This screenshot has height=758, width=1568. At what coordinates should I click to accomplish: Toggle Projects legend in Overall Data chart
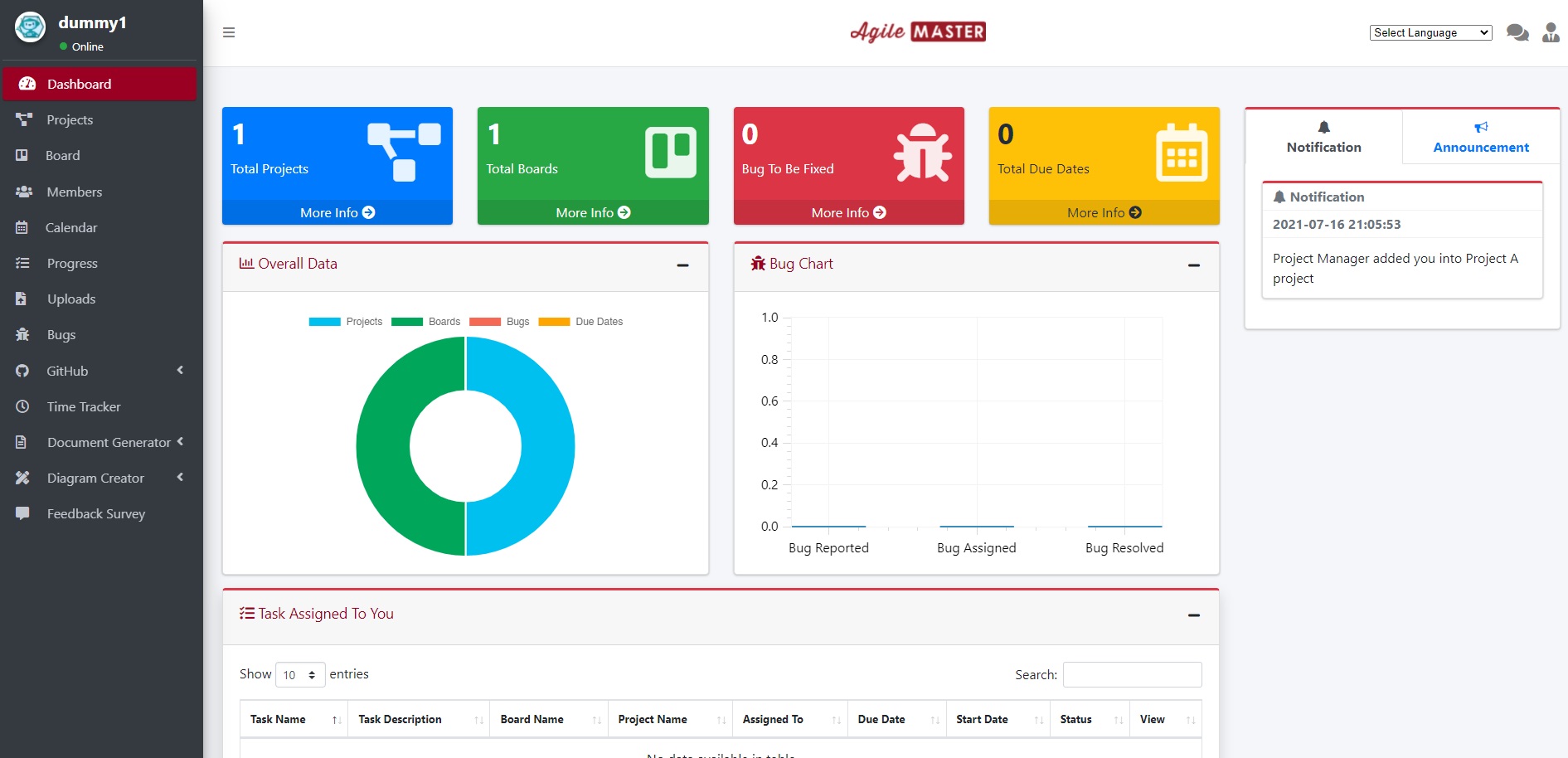coord(345,322)
